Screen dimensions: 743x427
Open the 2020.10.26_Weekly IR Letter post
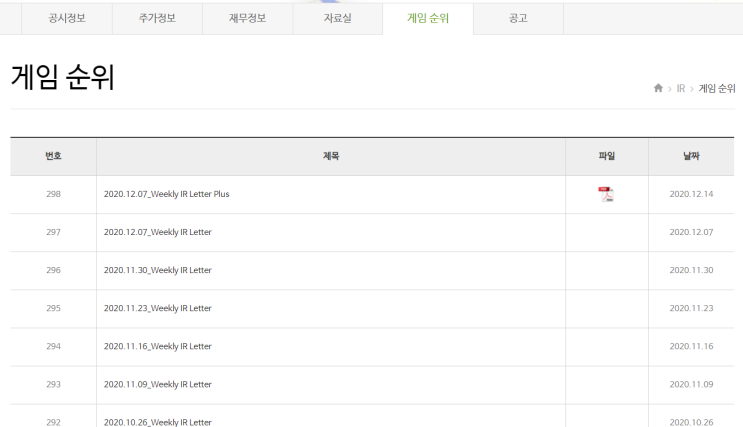(x=158, y=422)
